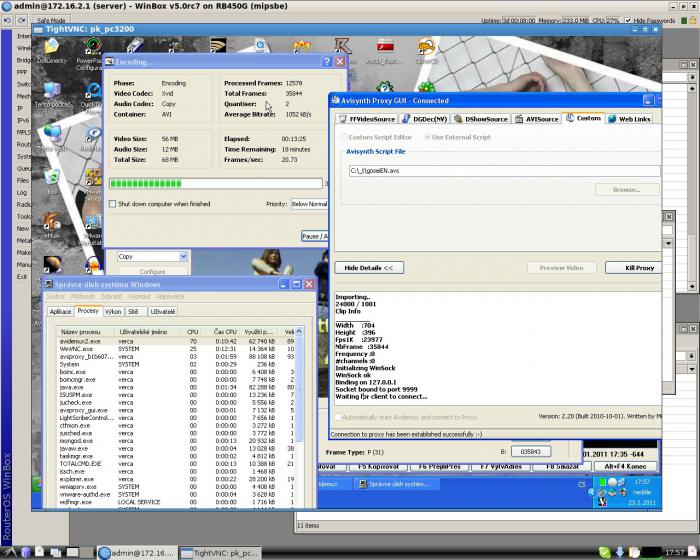Click Alt+F4 Konec button

click(x=625, y=466)
